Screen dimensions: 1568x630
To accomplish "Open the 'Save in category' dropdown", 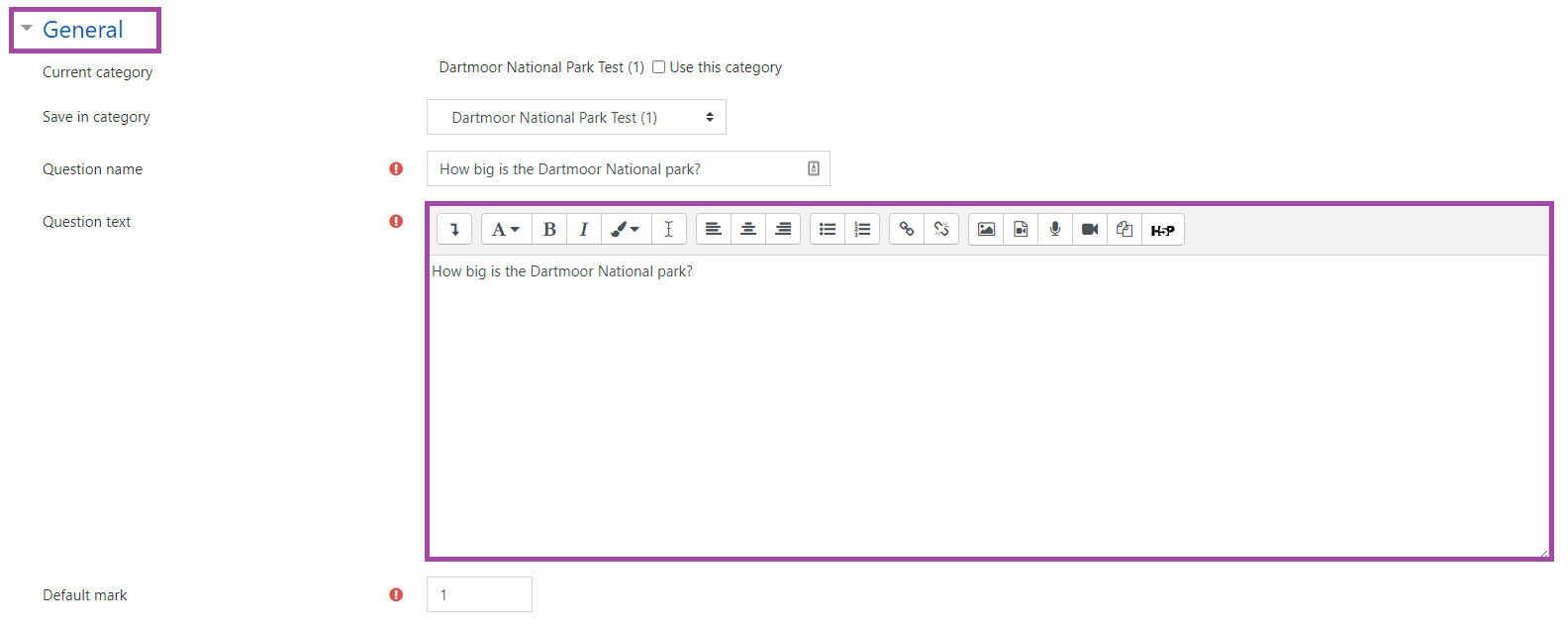I will click(x=576, y=118).
